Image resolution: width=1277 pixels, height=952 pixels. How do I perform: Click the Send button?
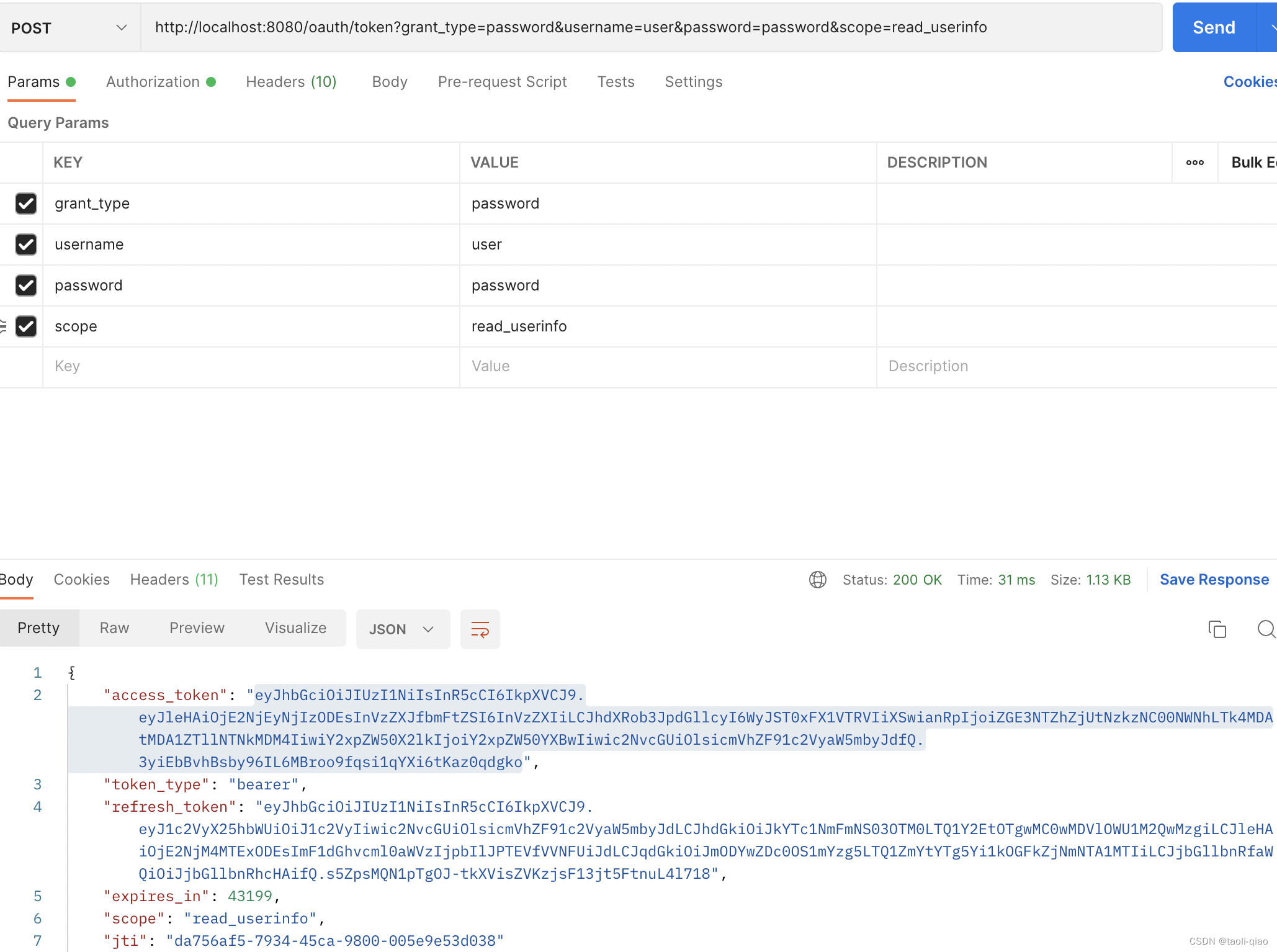pos(1214,27)
